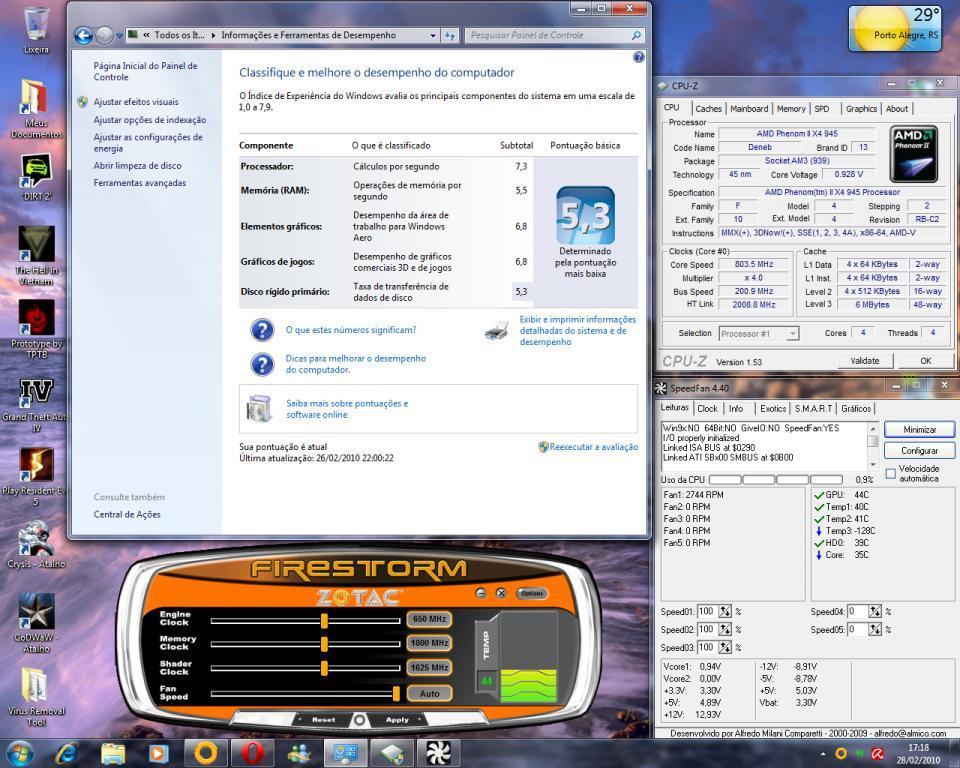Adjust the Speed01 spinner arrows

pyautogui.click(x=725, y=611)
